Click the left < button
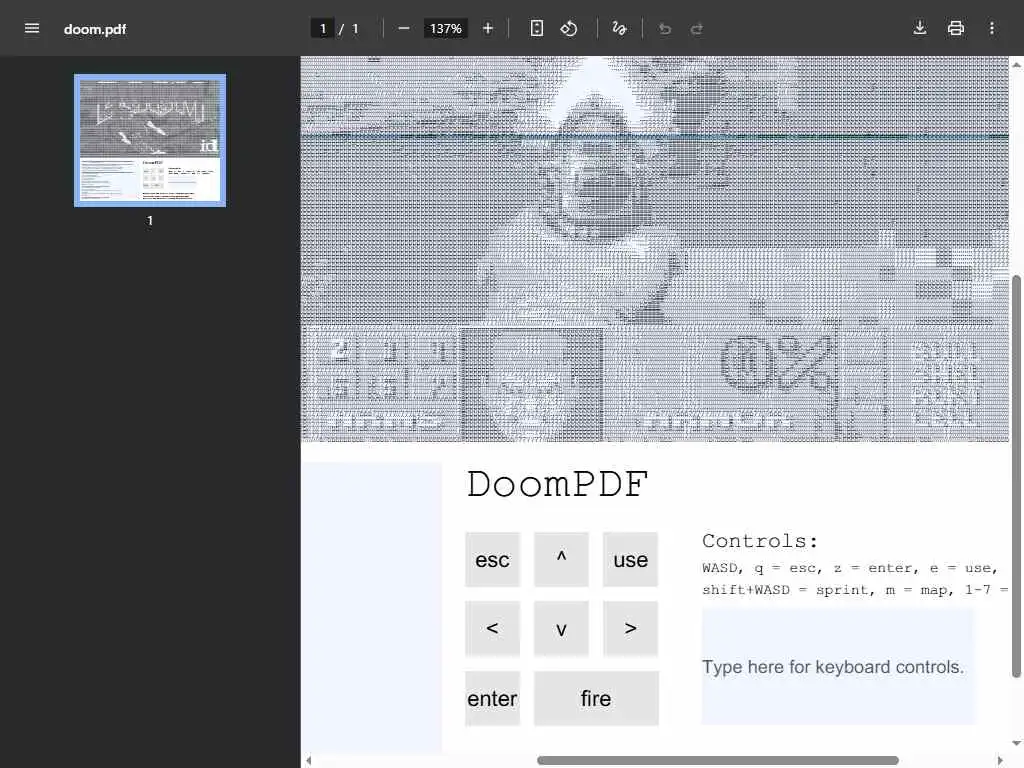Screen dimensions: 1024x768 pos(492,628)
